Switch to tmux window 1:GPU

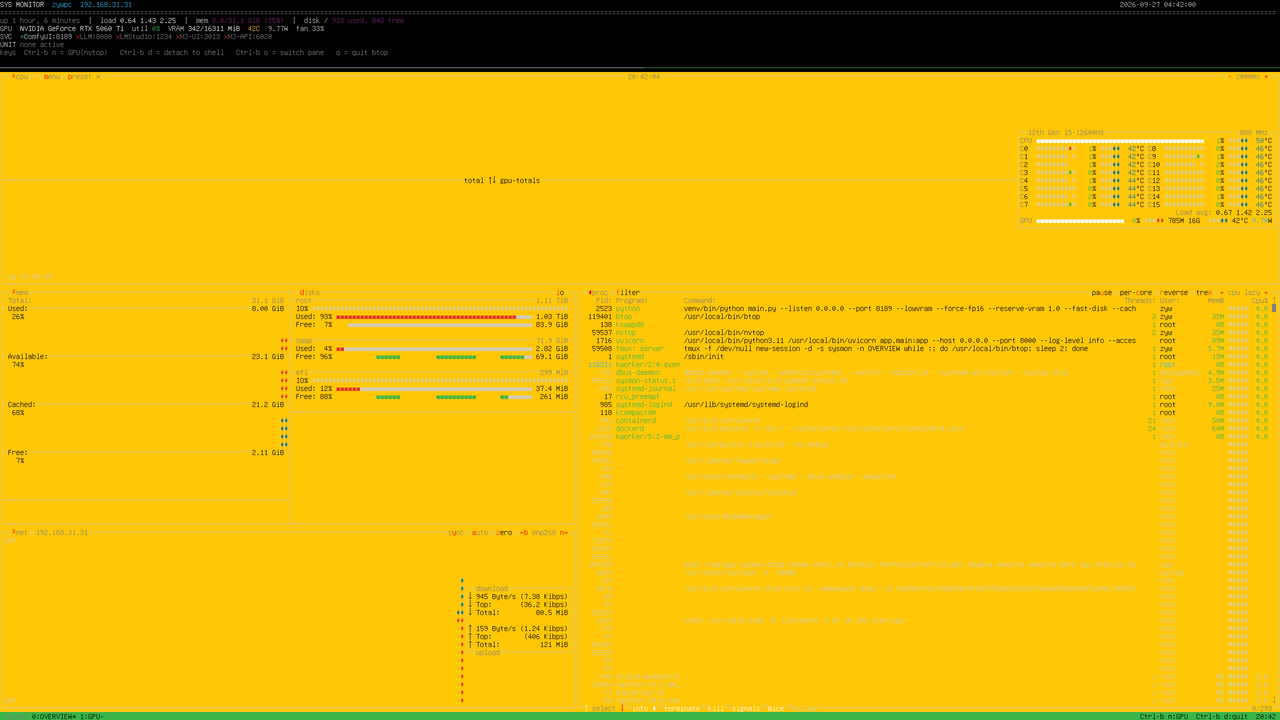click(92, 716)
